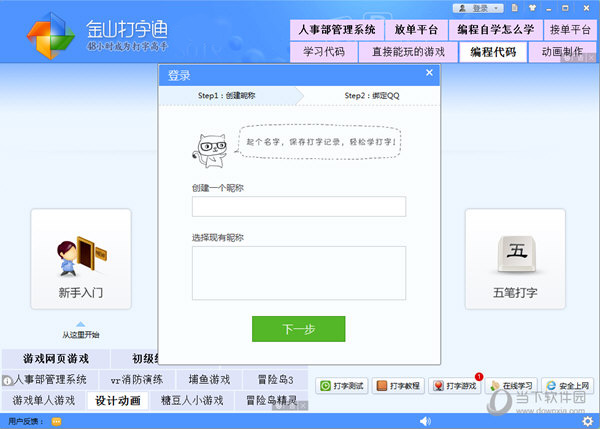Screen dimensions: 600x429
Task: Open the 新手入门 beginner card
Action: click(x=81, y=259)
